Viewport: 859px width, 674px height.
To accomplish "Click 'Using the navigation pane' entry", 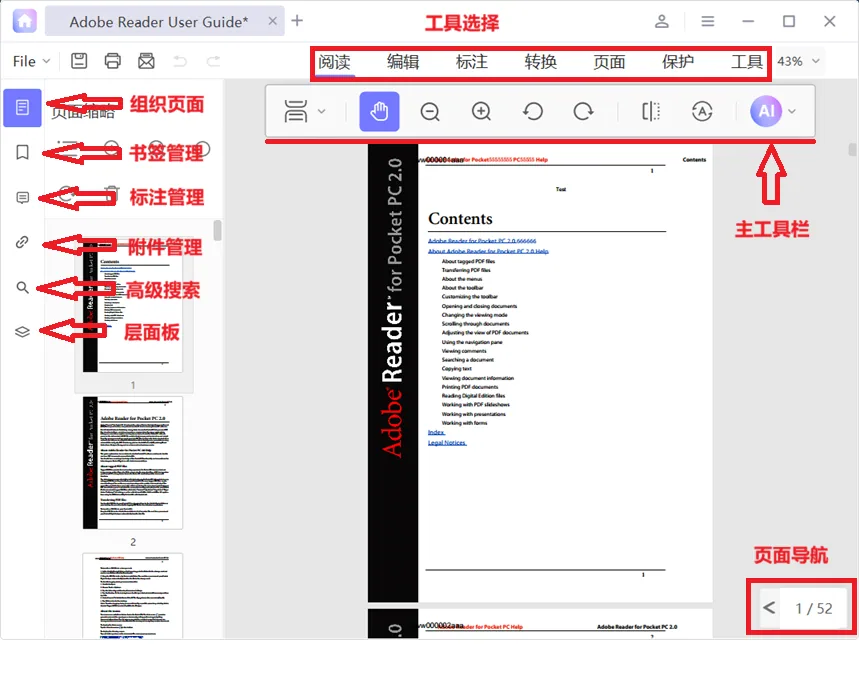I will pos(472,342).
